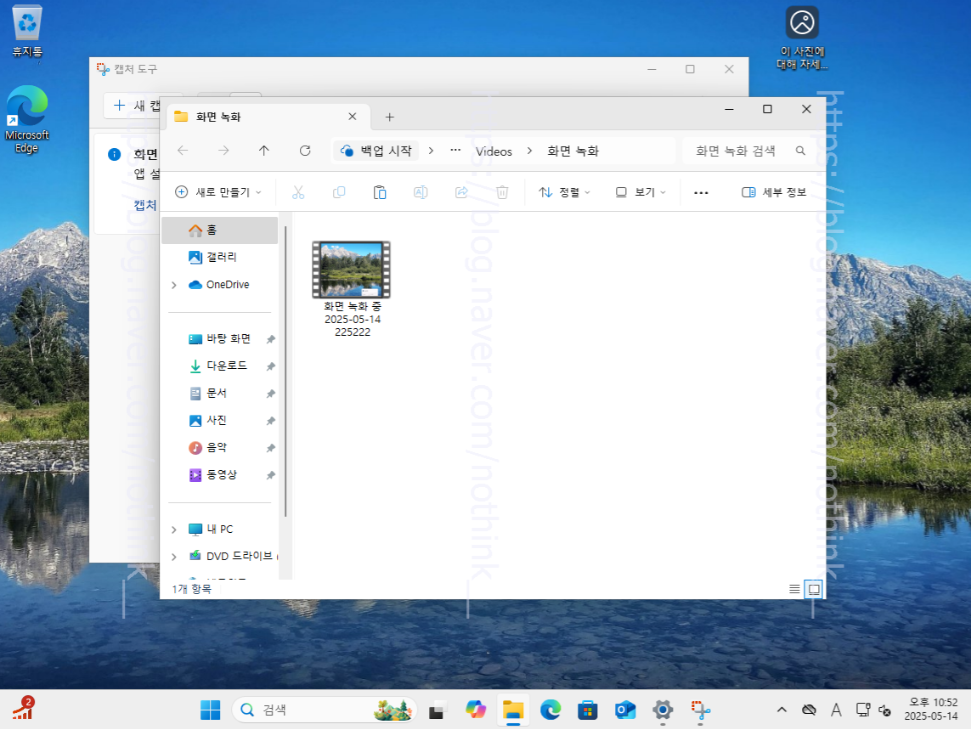Viewport: 971px width, 729px height.
Task: Click the breadcrumb chevron after Videos
Action: [x=529, y=151]
